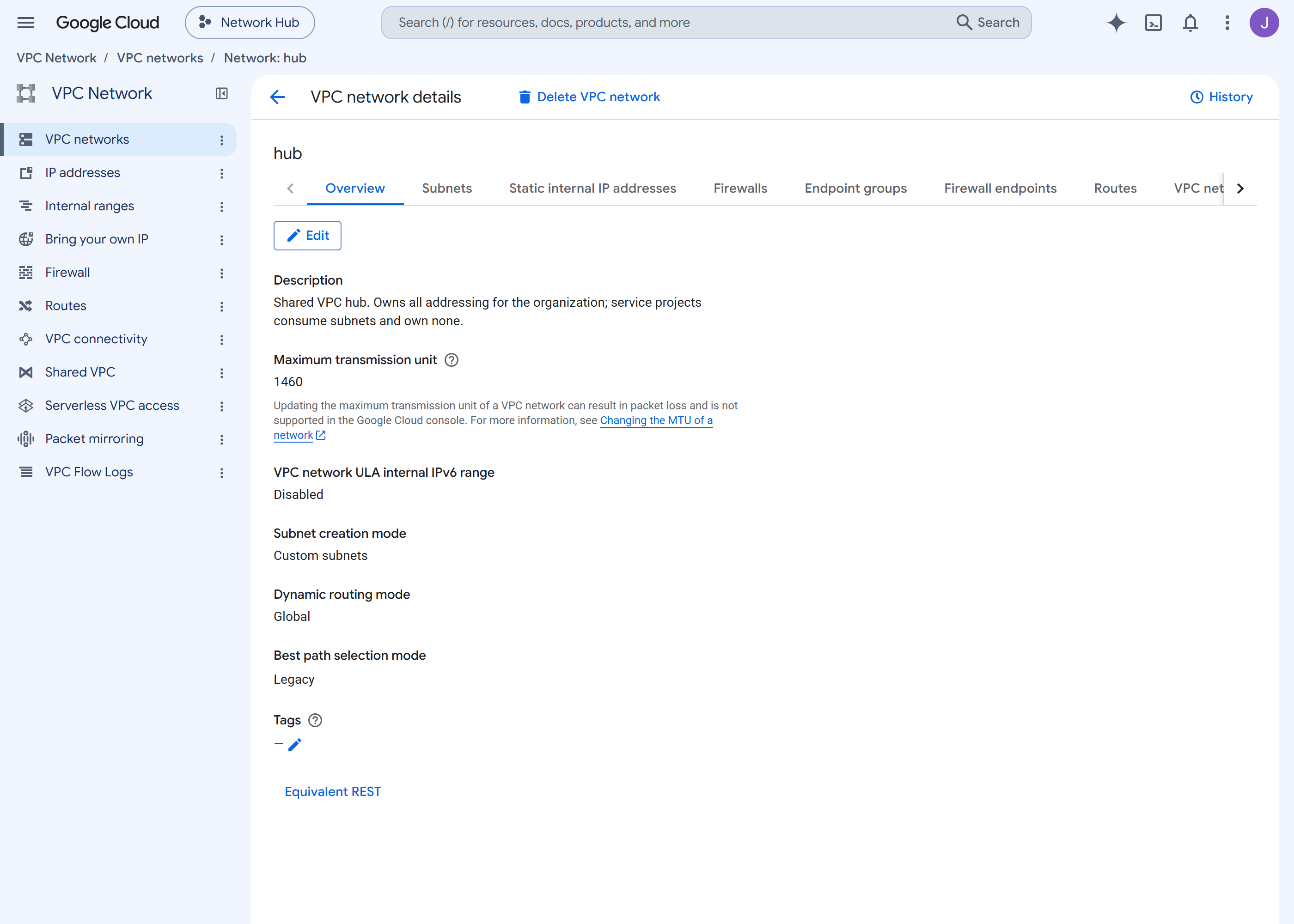The image size is (1294, 924).
Task: Open the top bar three-dot settings menu
Action: (x=1227, y=23)
